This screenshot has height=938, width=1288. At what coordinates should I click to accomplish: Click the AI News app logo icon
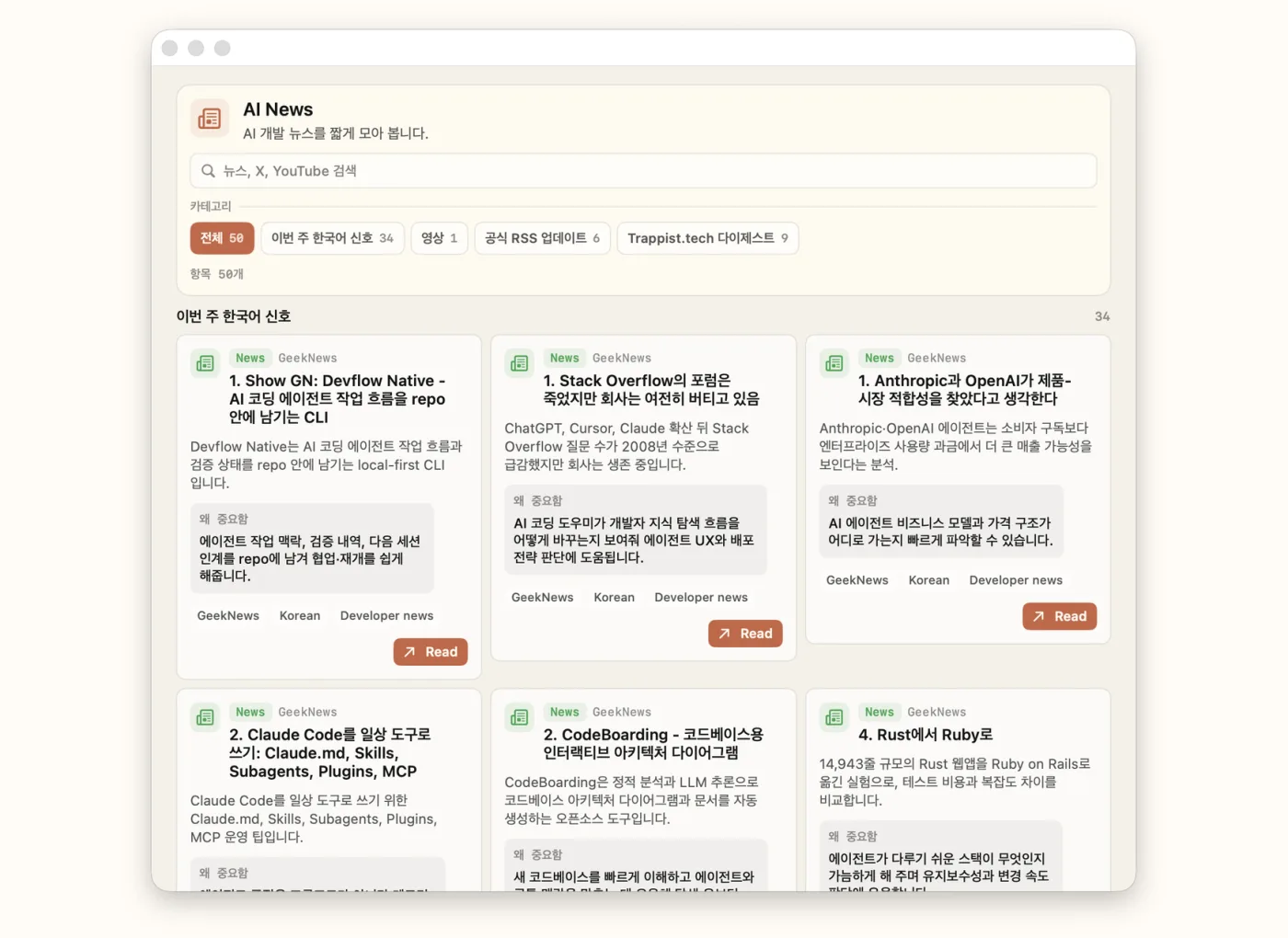[x=210, y=119]
